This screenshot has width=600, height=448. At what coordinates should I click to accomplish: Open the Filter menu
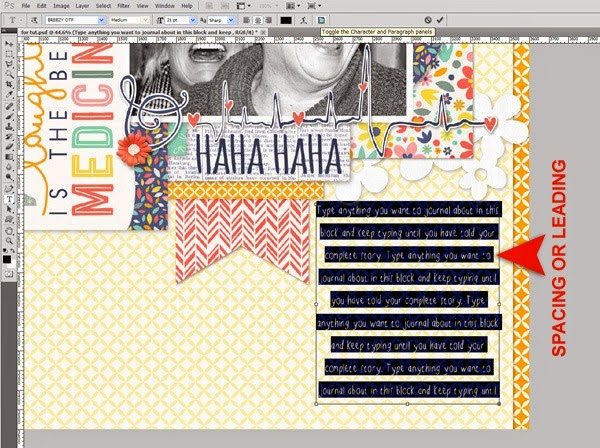[x=123, y=5]
